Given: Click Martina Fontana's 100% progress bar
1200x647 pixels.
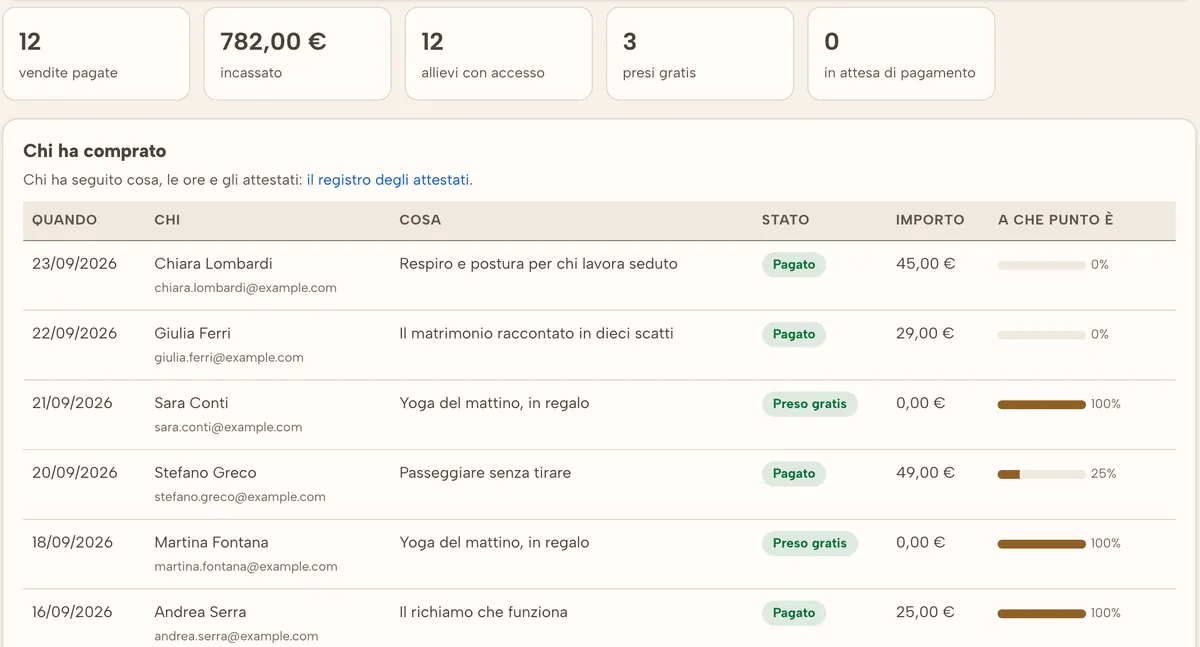Looking at the screenshot, I should [x=1042, y=544].
